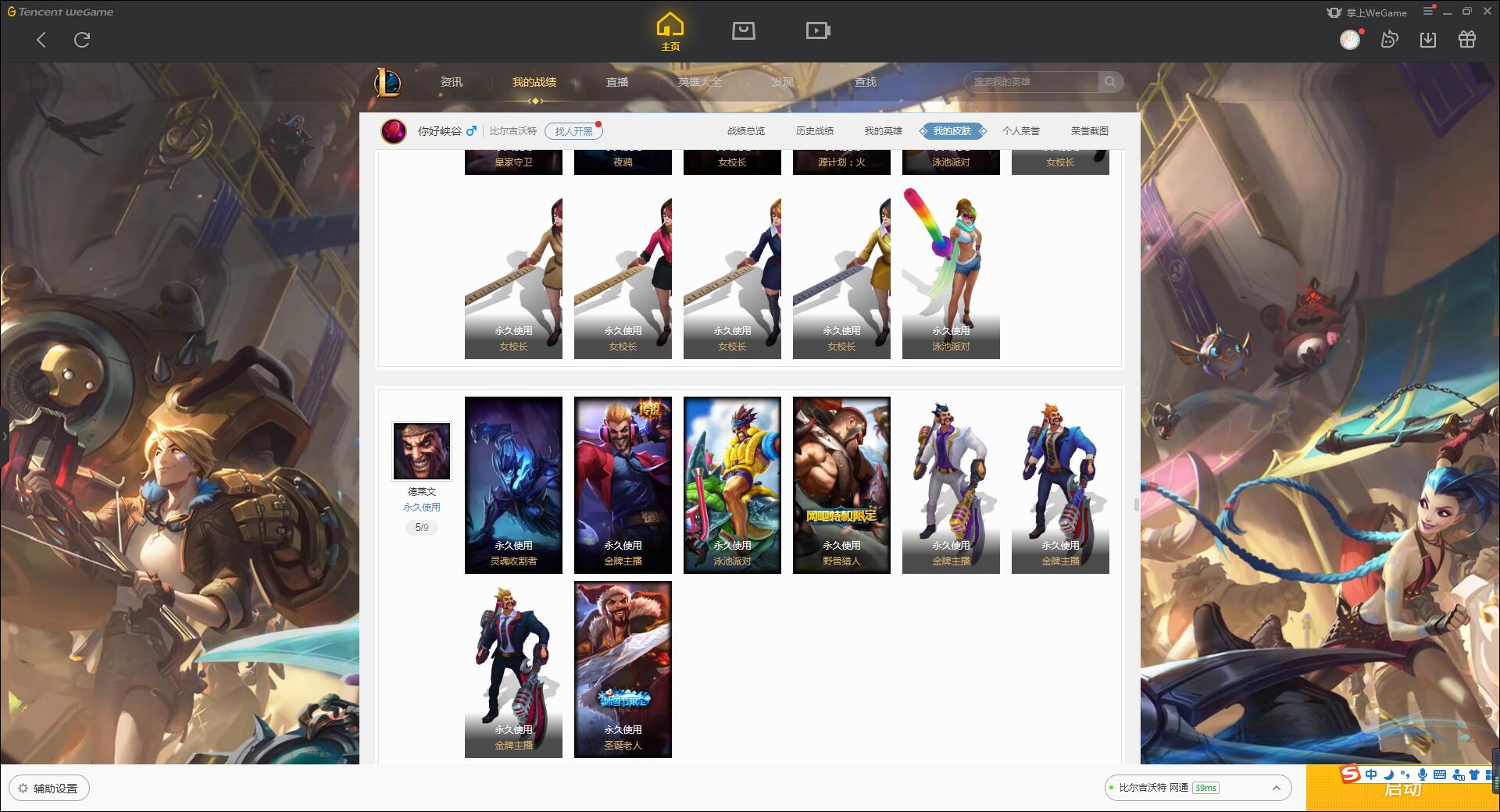
Task: Open the user avatar in top bar
Action: 1350,40
